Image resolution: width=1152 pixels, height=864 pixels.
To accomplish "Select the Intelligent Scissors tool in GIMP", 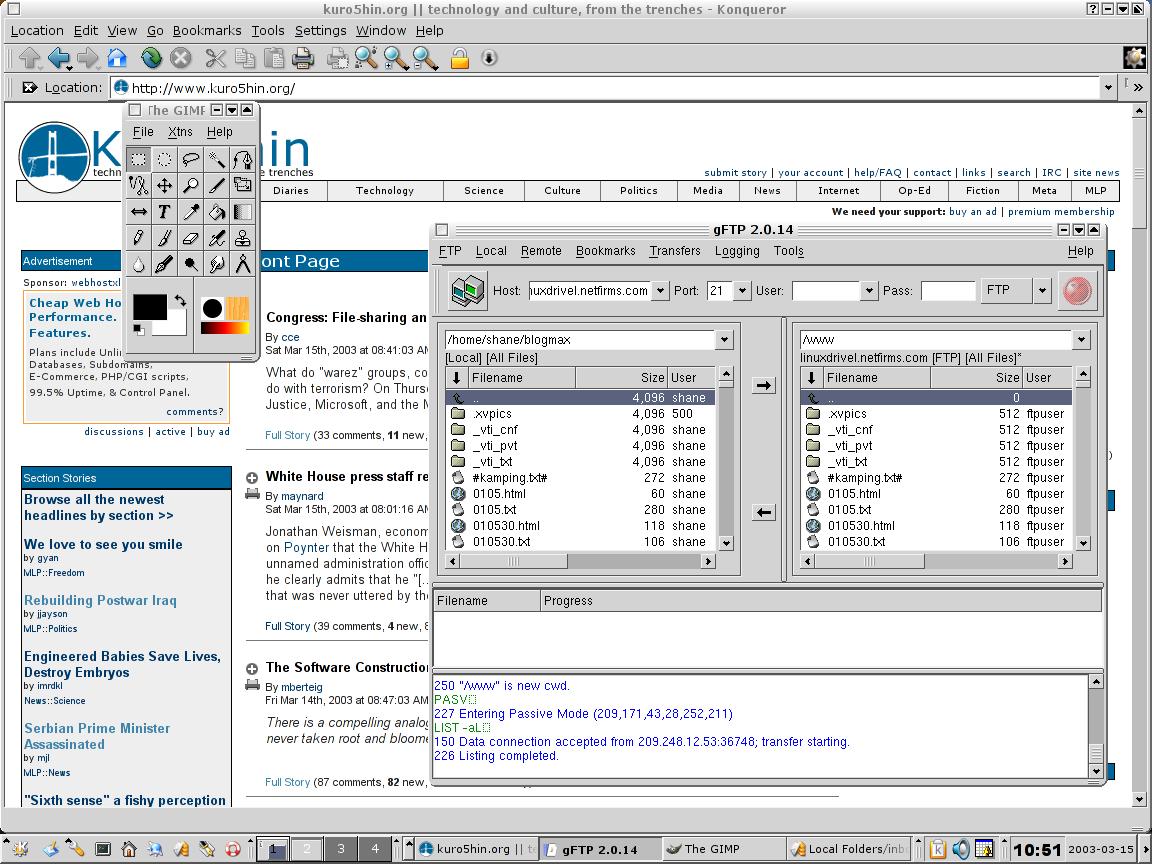I will (138, 185).
